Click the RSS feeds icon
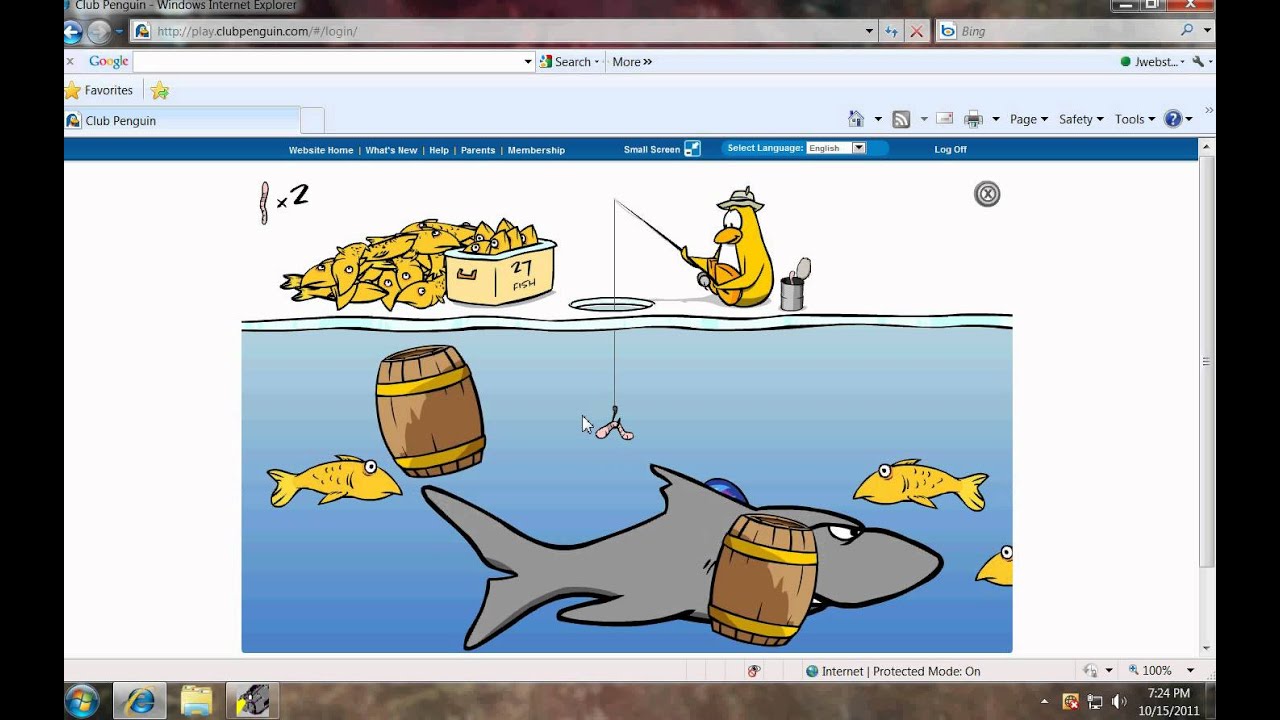The width and height of the screenshot is (1280, 720). (901, 119)
